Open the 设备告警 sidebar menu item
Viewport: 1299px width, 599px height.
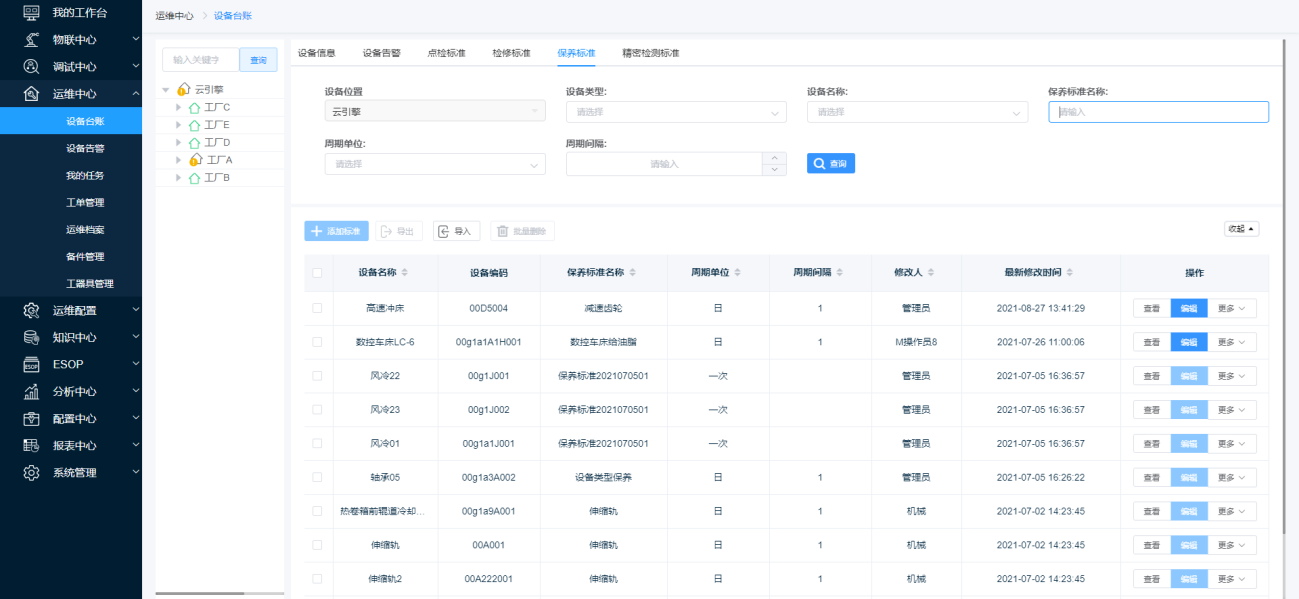tap(85, 148)
